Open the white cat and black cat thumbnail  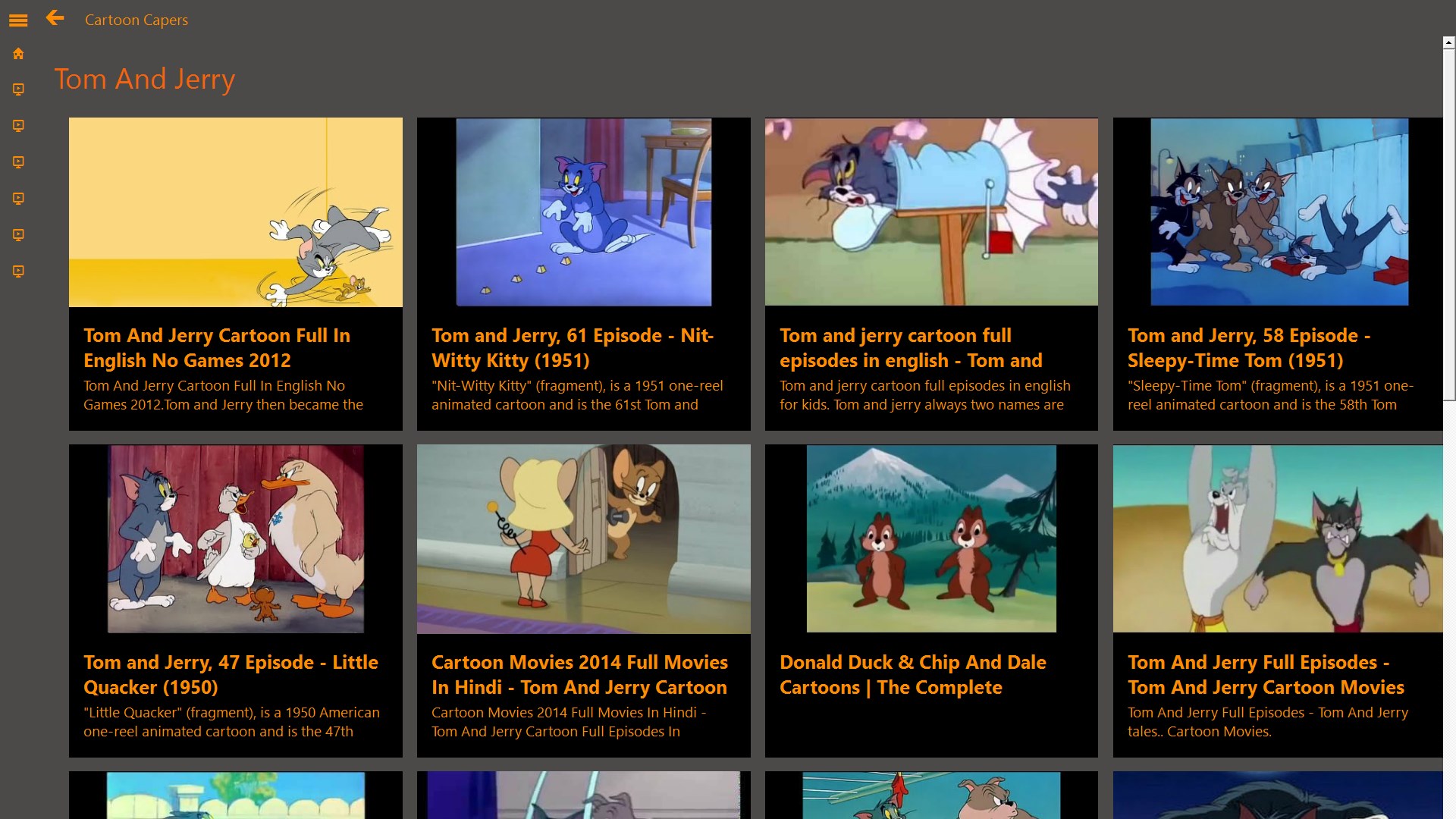tap(1279, 539)
